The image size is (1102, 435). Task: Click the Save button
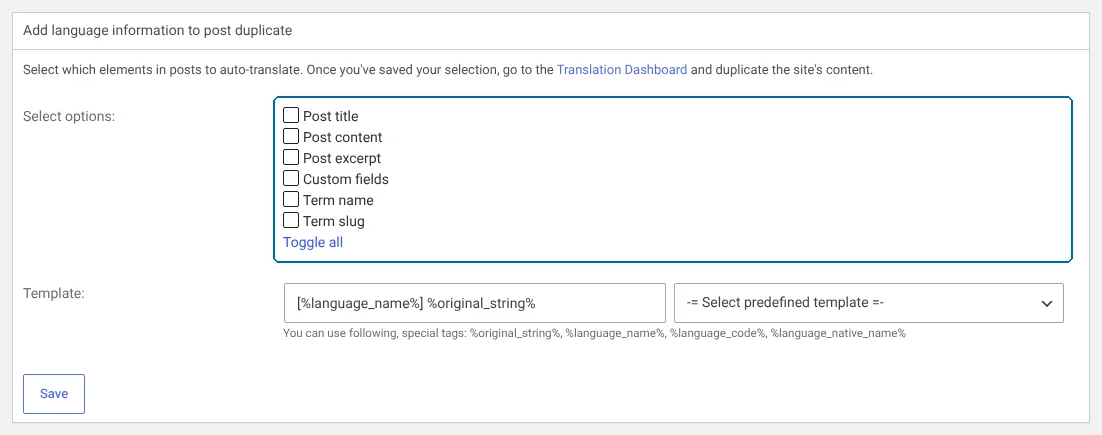point(54,394)
